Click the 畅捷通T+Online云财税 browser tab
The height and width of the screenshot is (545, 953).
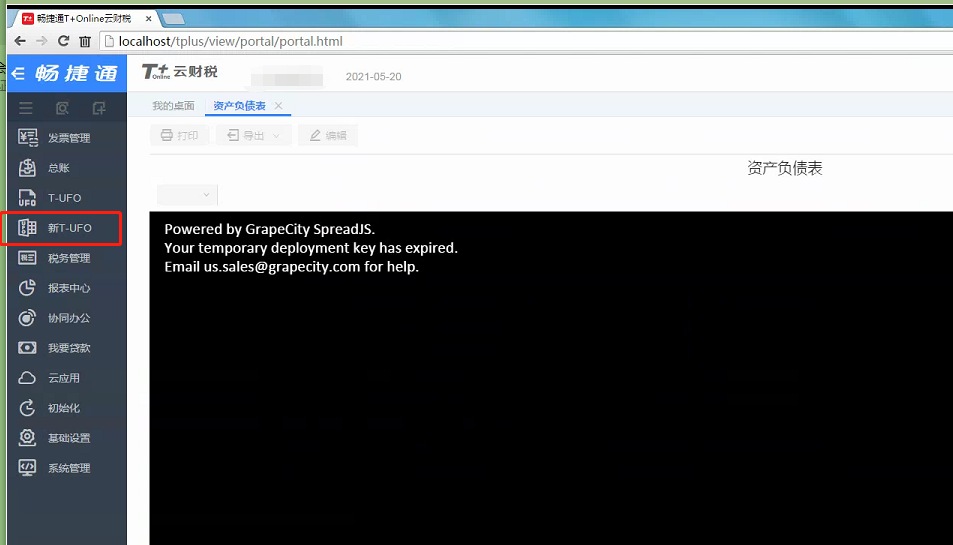[85, 19]
